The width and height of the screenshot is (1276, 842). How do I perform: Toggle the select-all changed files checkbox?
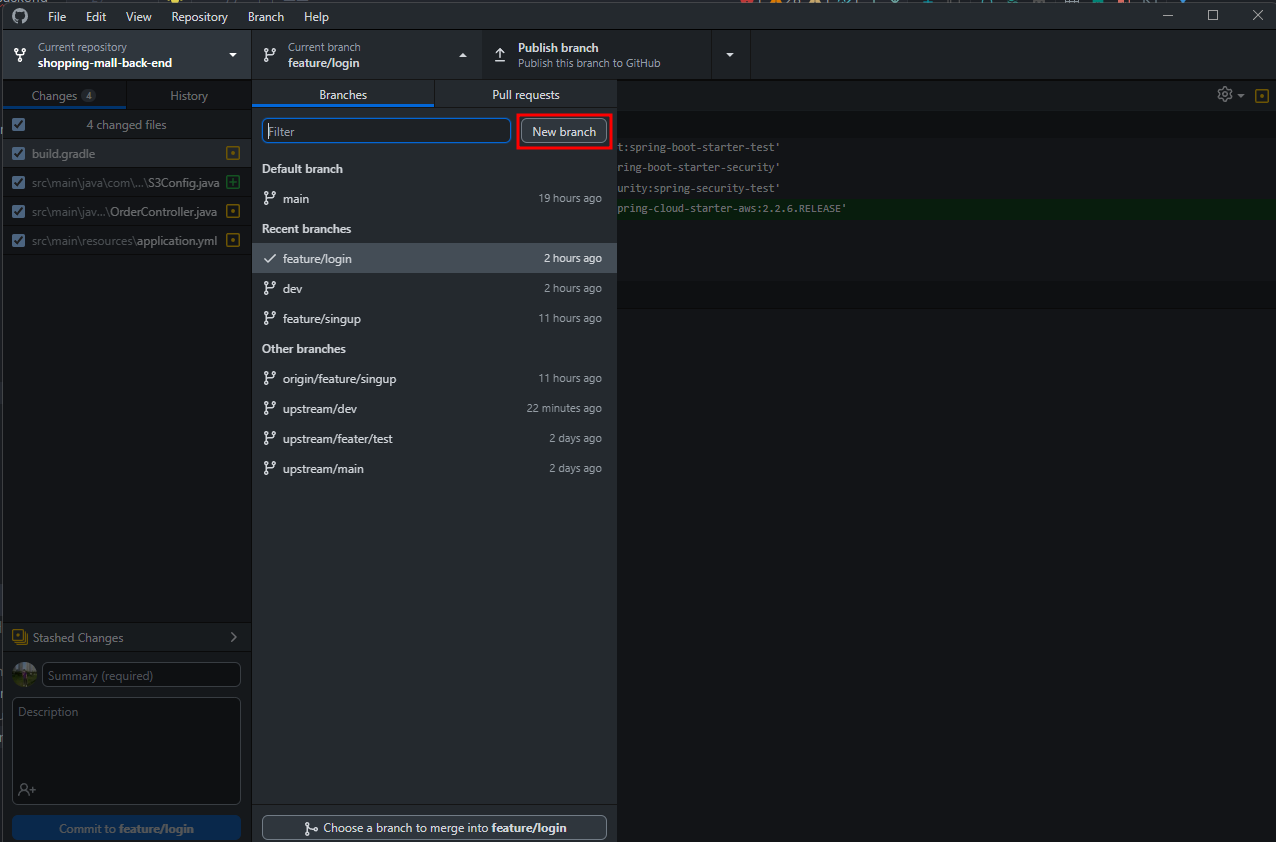click(19, 125)
